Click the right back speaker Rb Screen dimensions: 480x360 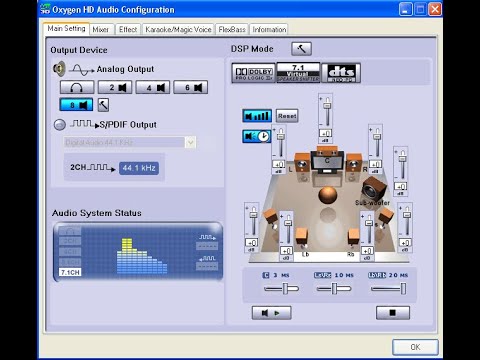[x=353, y=237]
